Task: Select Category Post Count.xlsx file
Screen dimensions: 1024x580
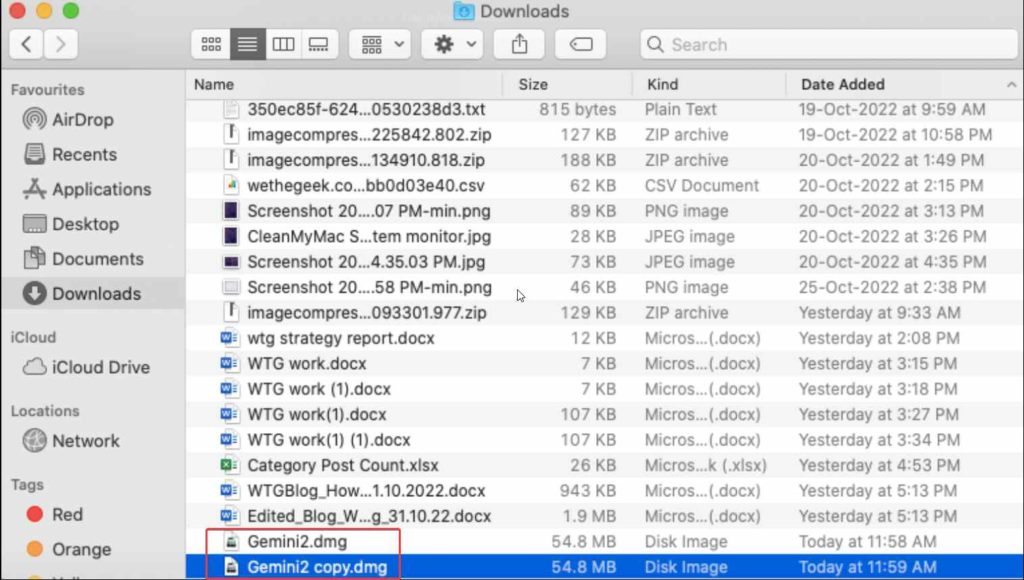Action: (x=342, y=465)
